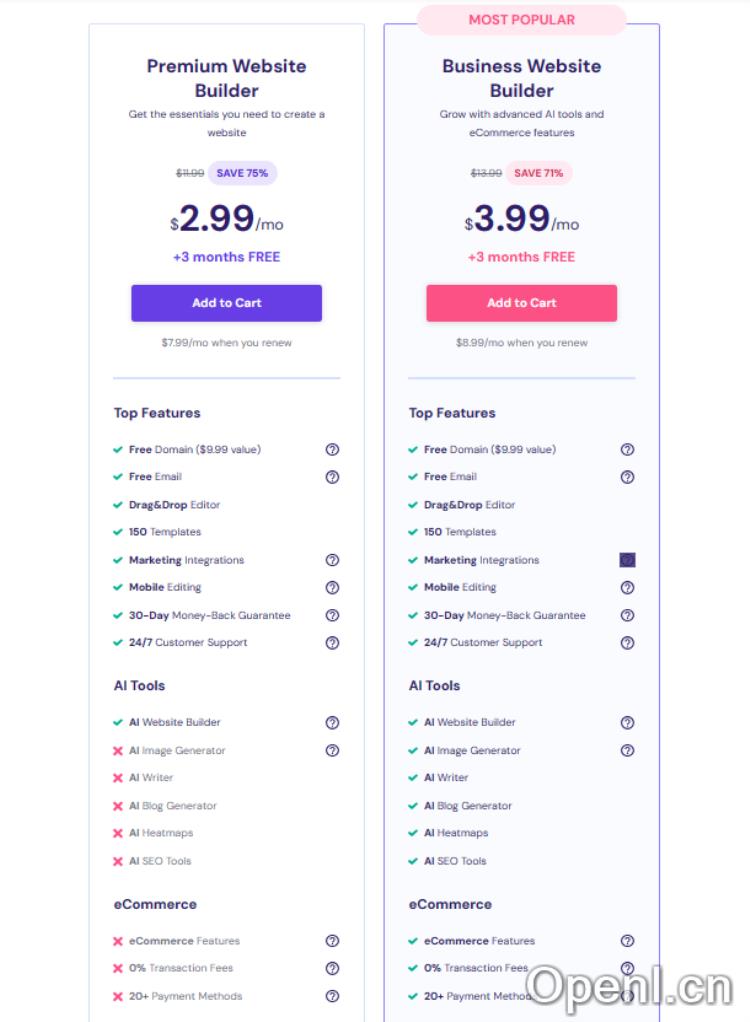The image size is (750, 1022).
Task: Add Business Website Builder to cart
Action: point(521,303)
